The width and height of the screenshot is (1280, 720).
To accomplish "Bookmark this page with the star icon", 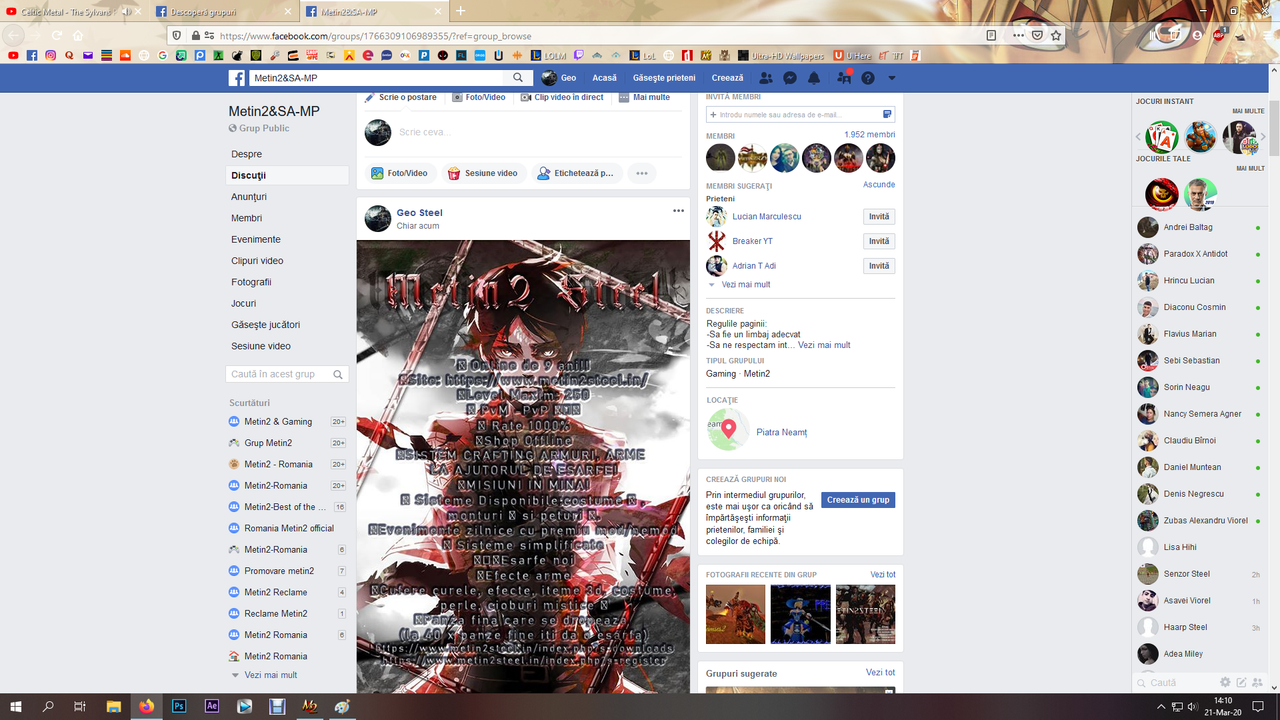I will tap(1056, 35).
